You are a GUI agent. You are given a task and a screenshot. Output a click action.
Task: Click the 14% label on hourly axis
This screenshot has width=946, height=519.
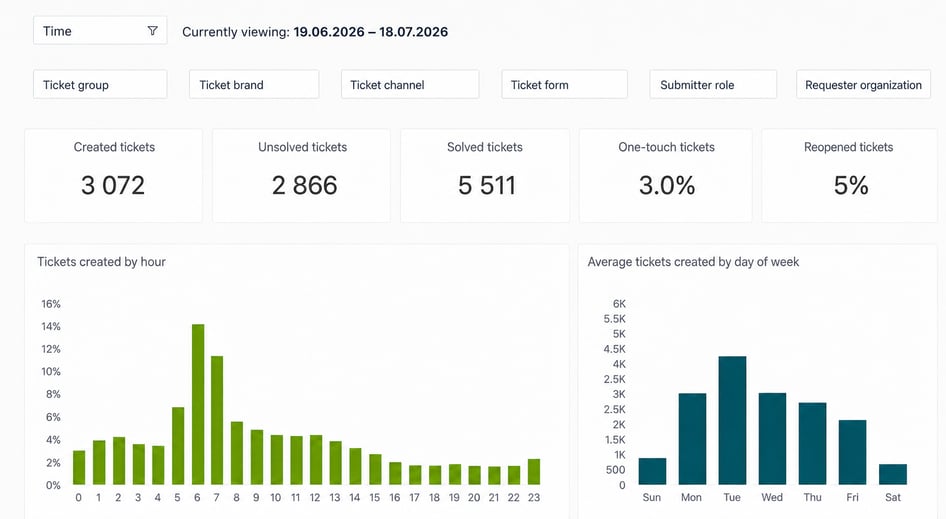51,326
